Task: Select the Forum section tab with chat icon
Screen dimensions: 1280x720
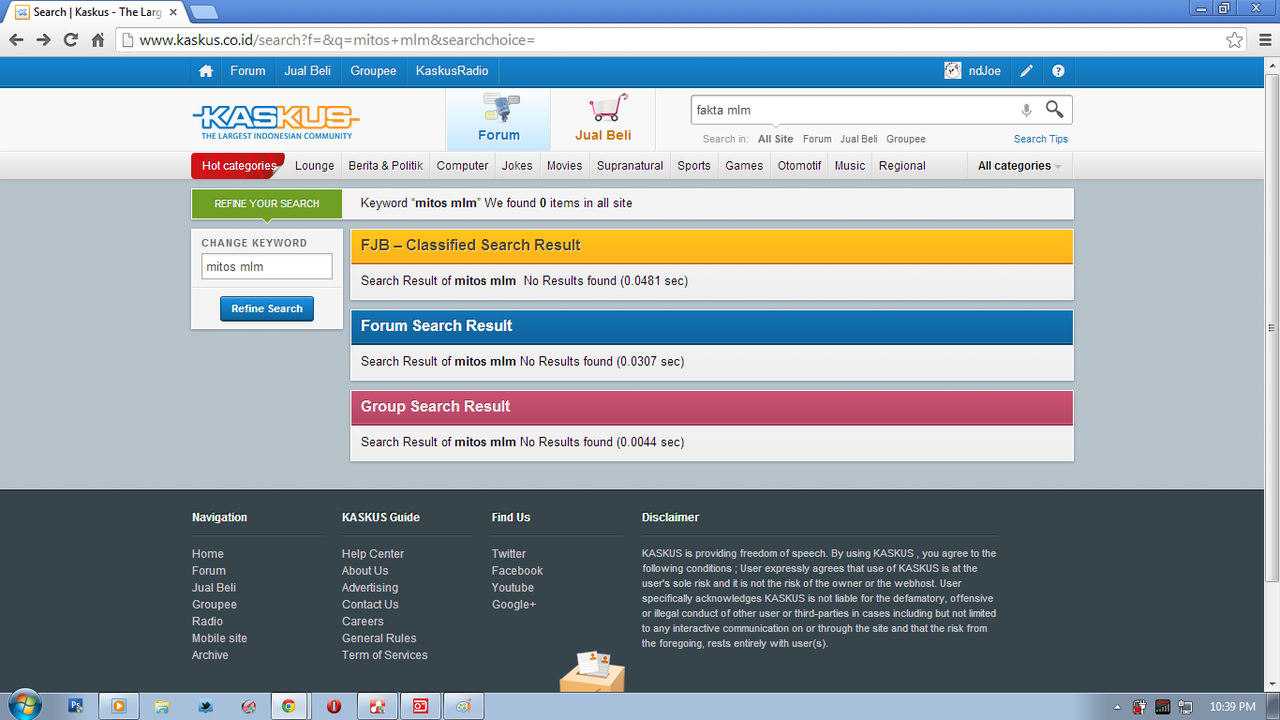Action: click(x=498, y=120)
